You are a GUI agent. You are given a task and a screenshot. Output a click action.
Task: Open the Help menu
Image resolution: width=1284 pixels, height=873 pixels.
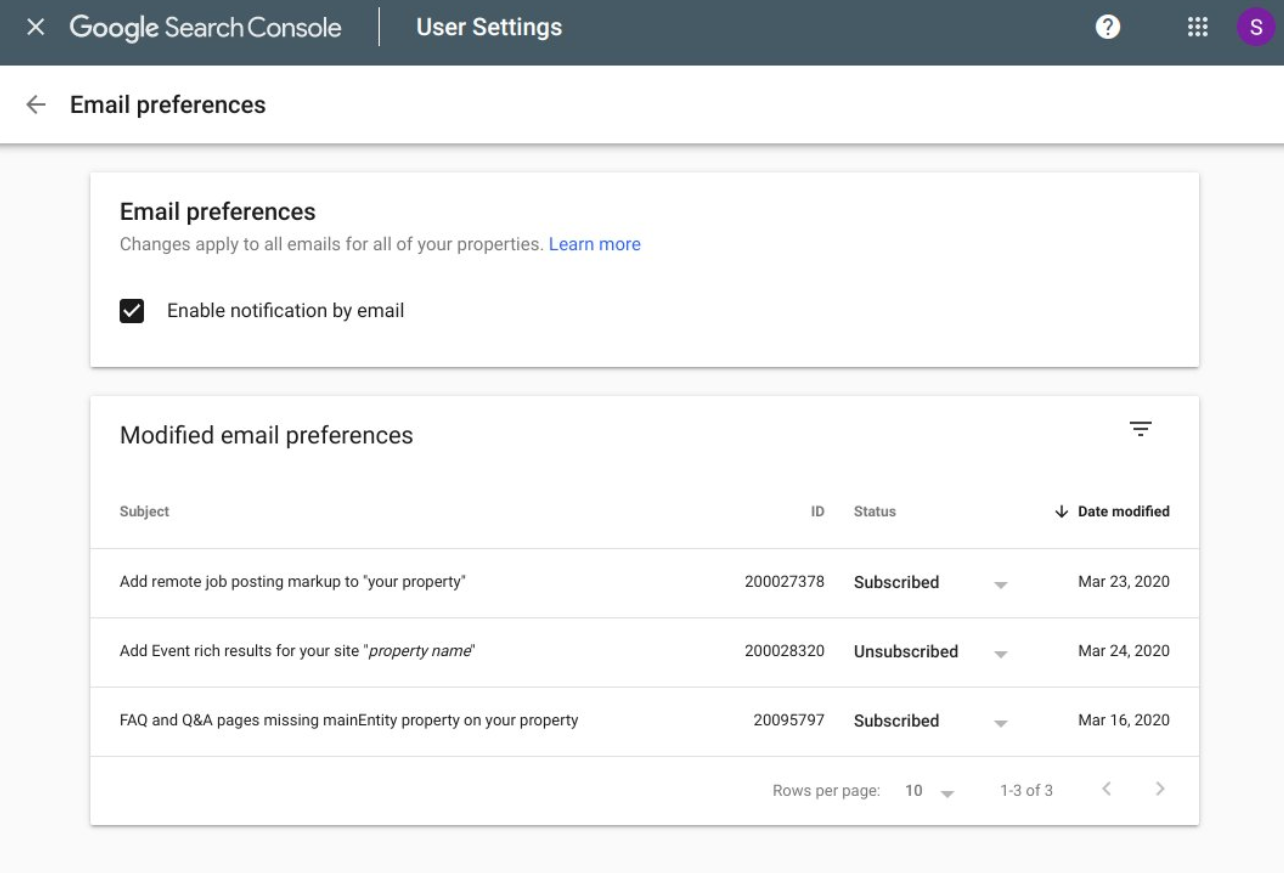tap(1107, 26)
